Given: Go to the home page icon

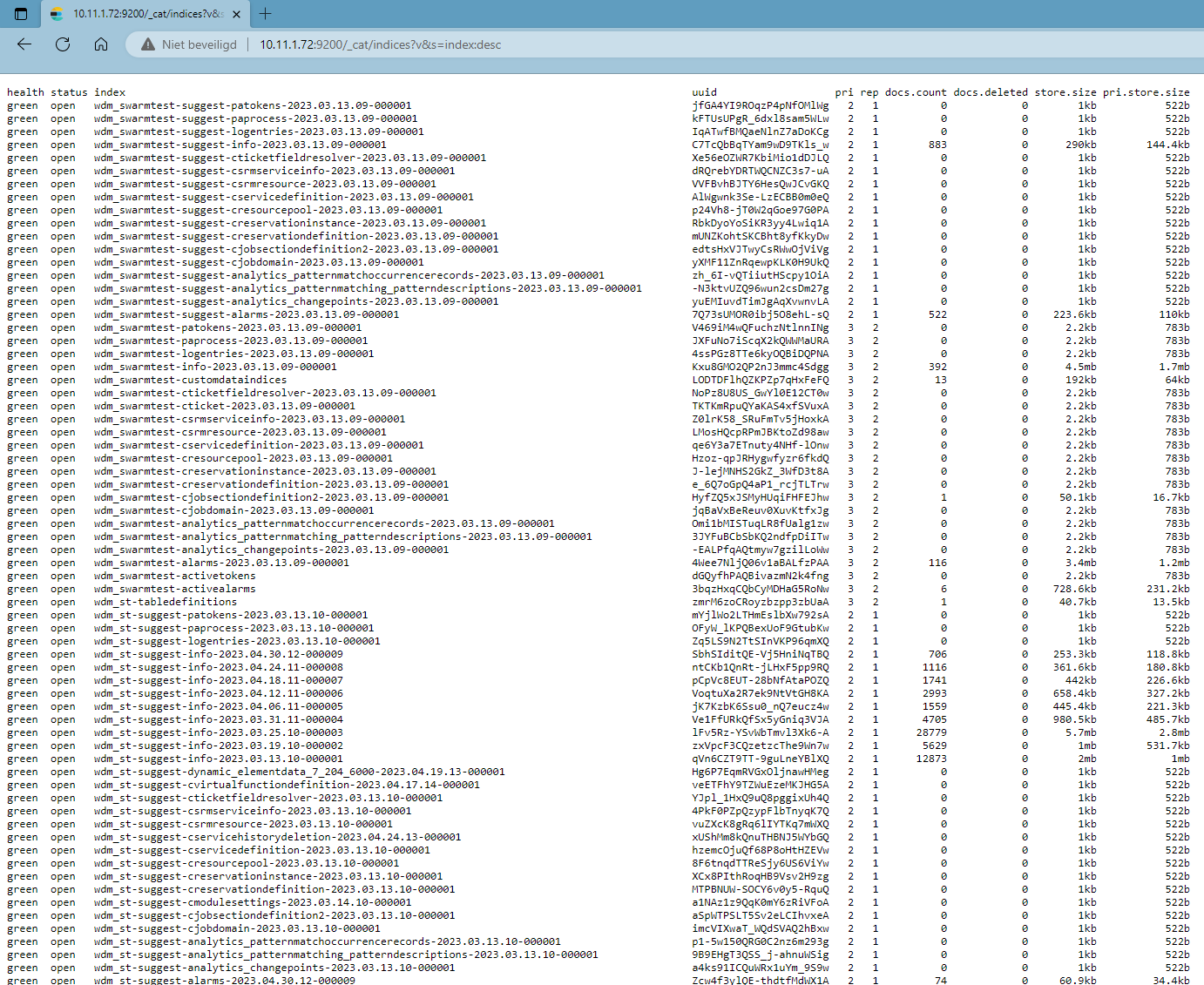Looking at the screenshot, I should [x=101, y=44].
